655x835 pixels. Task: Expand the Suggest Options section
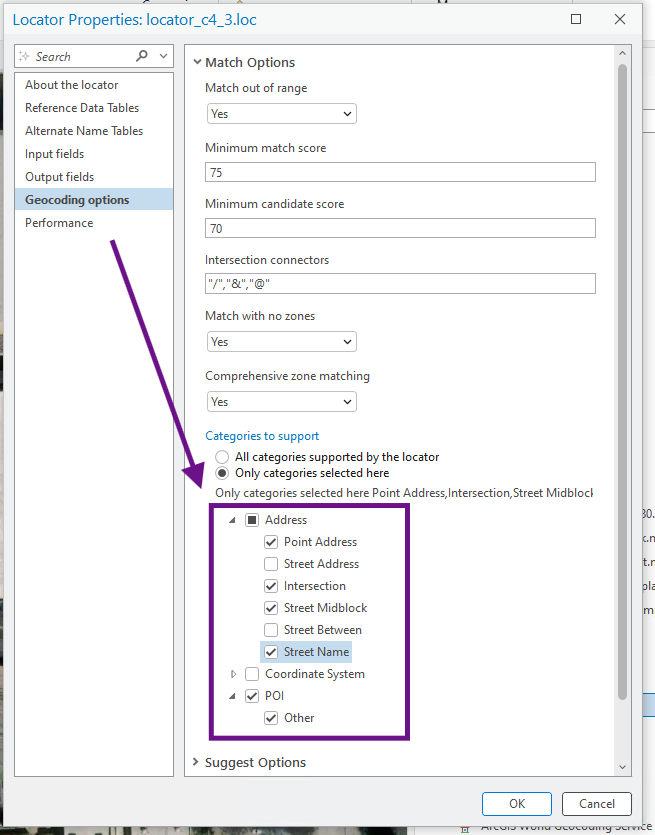pyautogui.click(x=196, y=762)
